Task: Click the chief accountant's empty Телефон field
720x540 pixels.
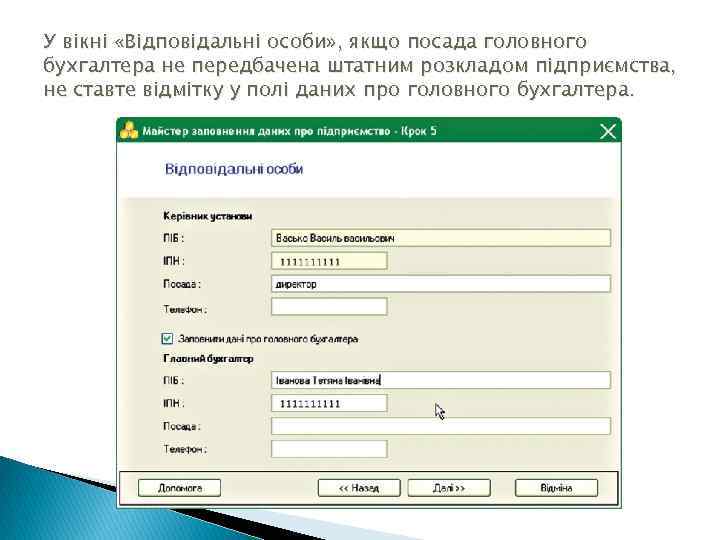Action: (329, 449)
